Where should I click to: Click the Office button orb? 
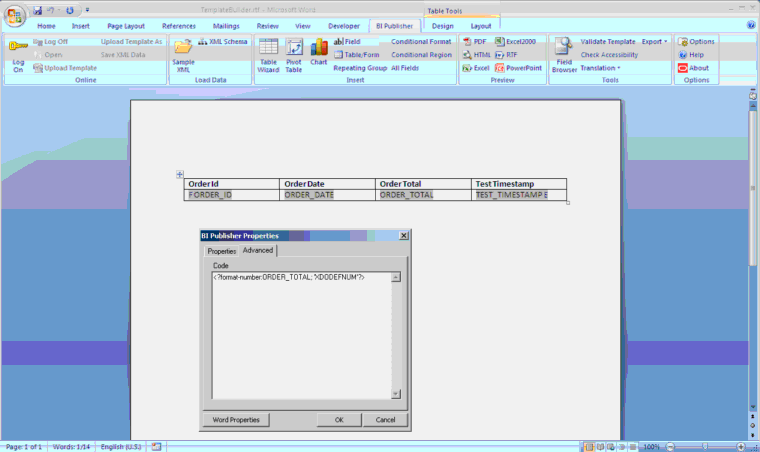click(14, 16)
